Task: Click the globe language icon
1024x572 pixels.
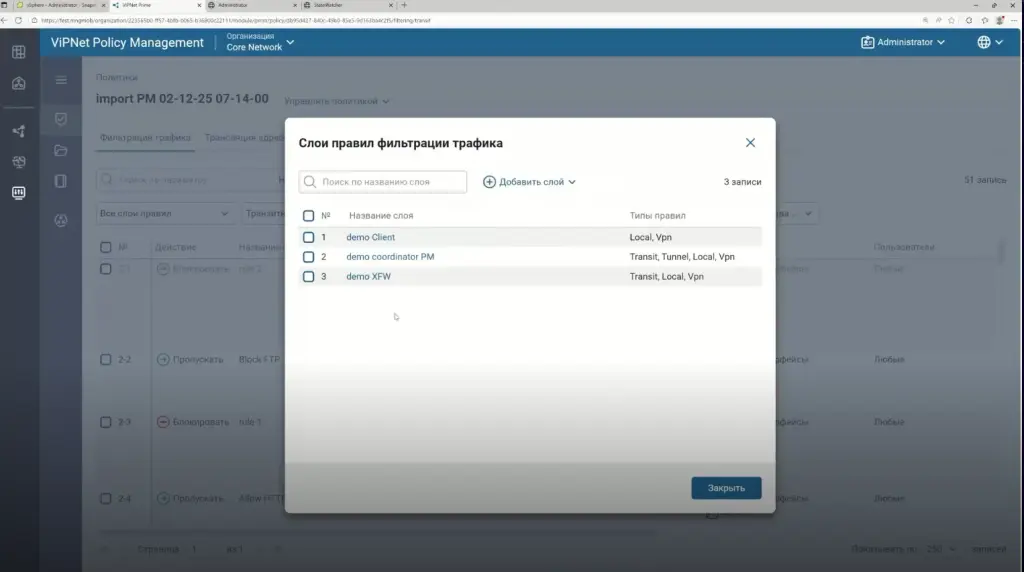Action: (x=984, y=42)
